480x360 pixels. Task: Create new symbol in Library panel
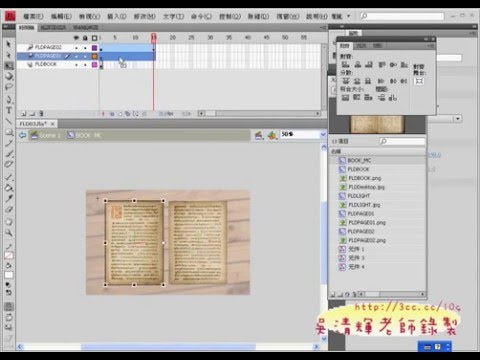click(x=333, y=294)
